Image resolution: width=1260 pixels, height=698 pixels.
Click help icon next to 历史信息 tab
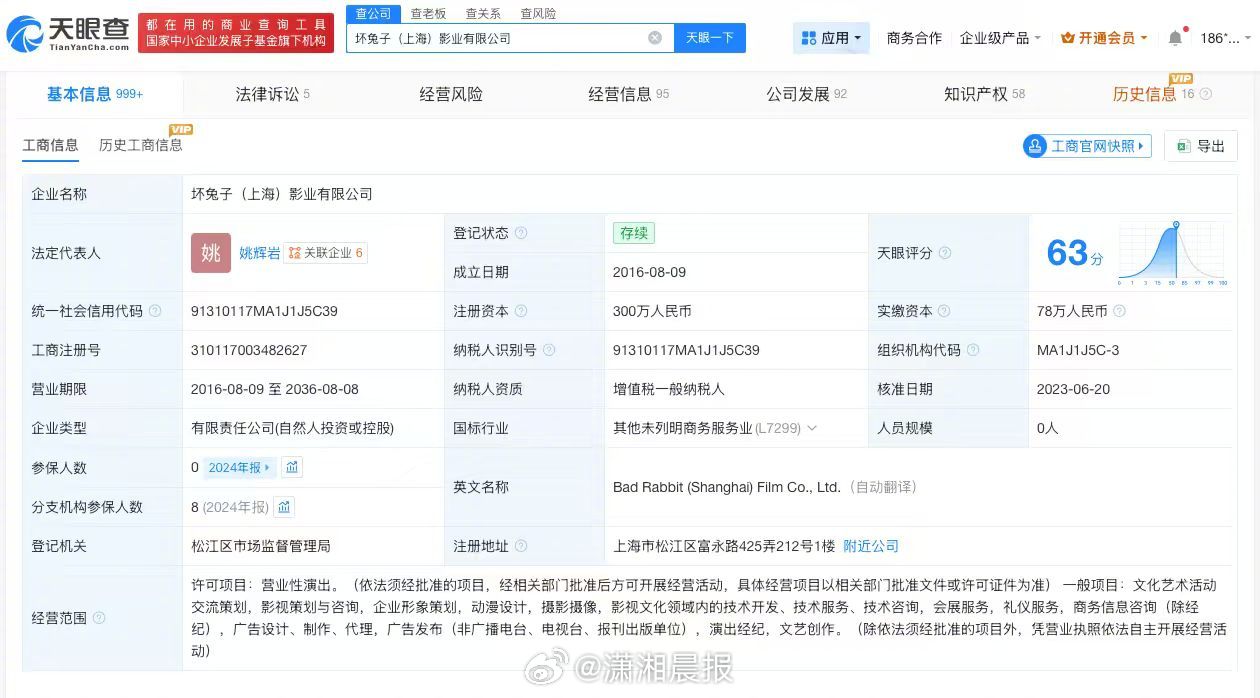[x=1205, y=94]
